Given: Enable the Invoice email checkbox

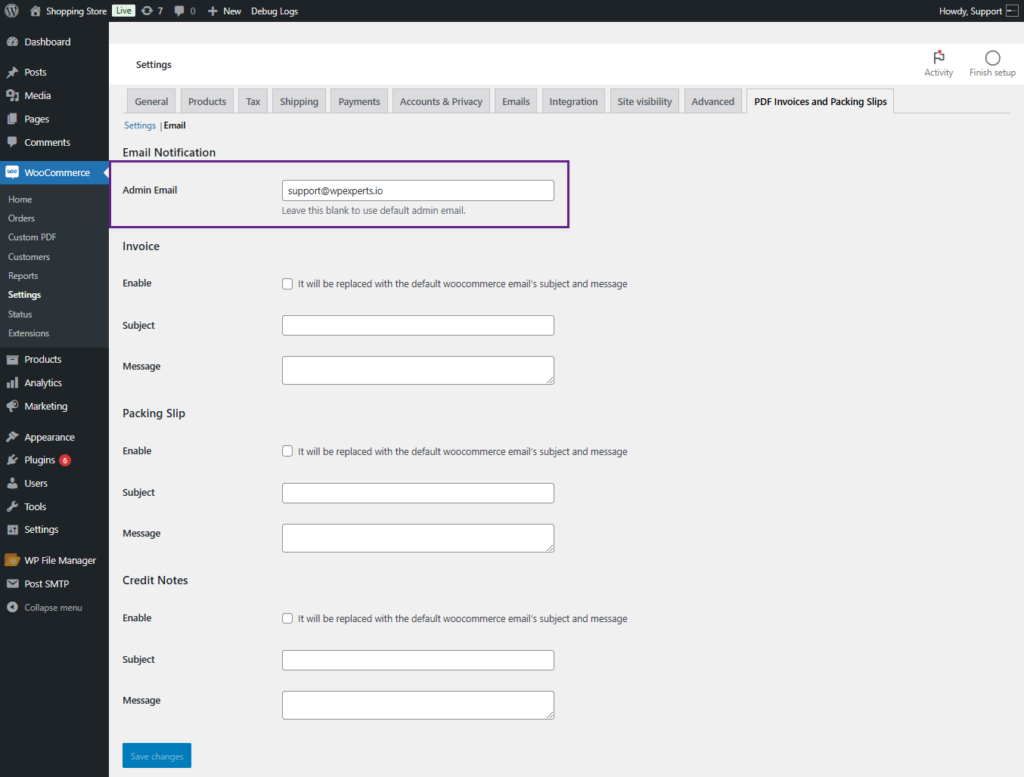Looking at the screenshot, I should click(287, 284).
